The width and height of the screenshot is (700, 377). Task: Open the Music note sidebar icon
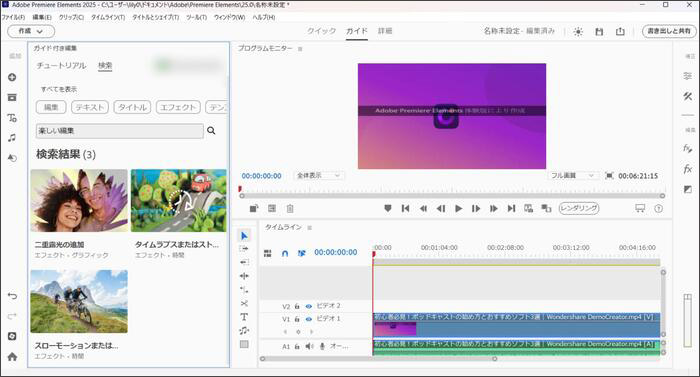(12, 138)
